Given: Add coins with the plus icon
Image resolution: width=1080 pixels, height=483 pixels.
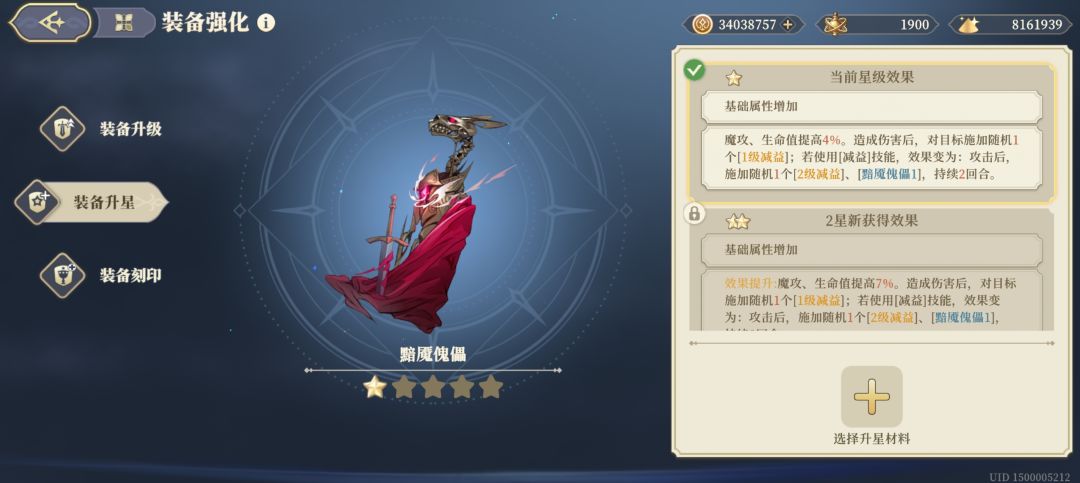Looking at the screenshot, I should point(788,25).
